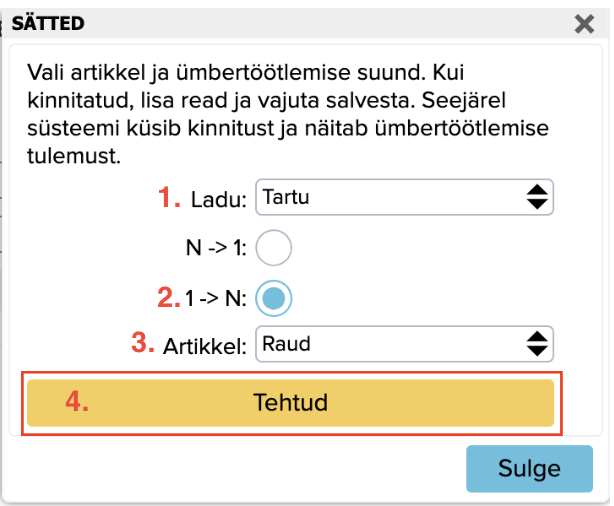The image size is (614, 506).
Task: Click the red step number 1 marker
Action: pyautogui.click(x=169, y=198)
